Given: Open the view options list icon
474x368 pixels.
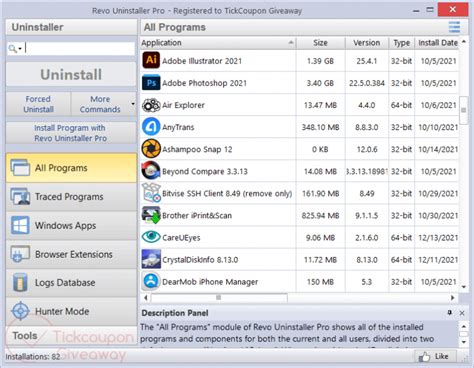Looking at the screenshot, I should pos(454,27).
